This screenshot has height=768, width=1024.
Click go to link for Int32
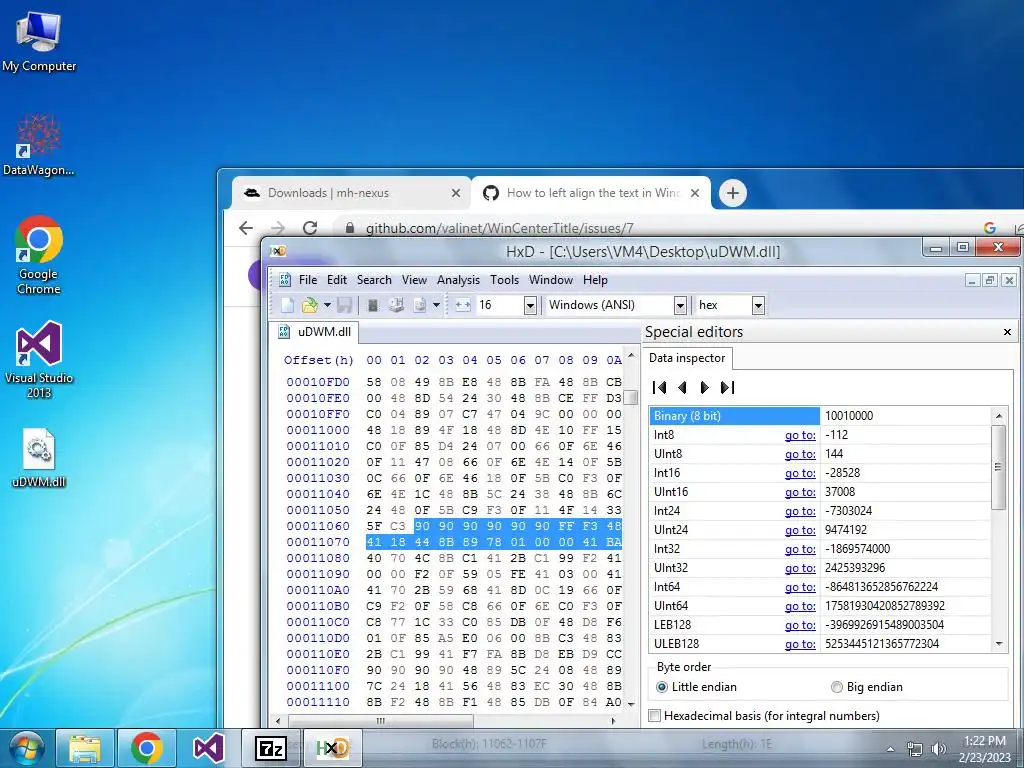[x=800, y=549]
